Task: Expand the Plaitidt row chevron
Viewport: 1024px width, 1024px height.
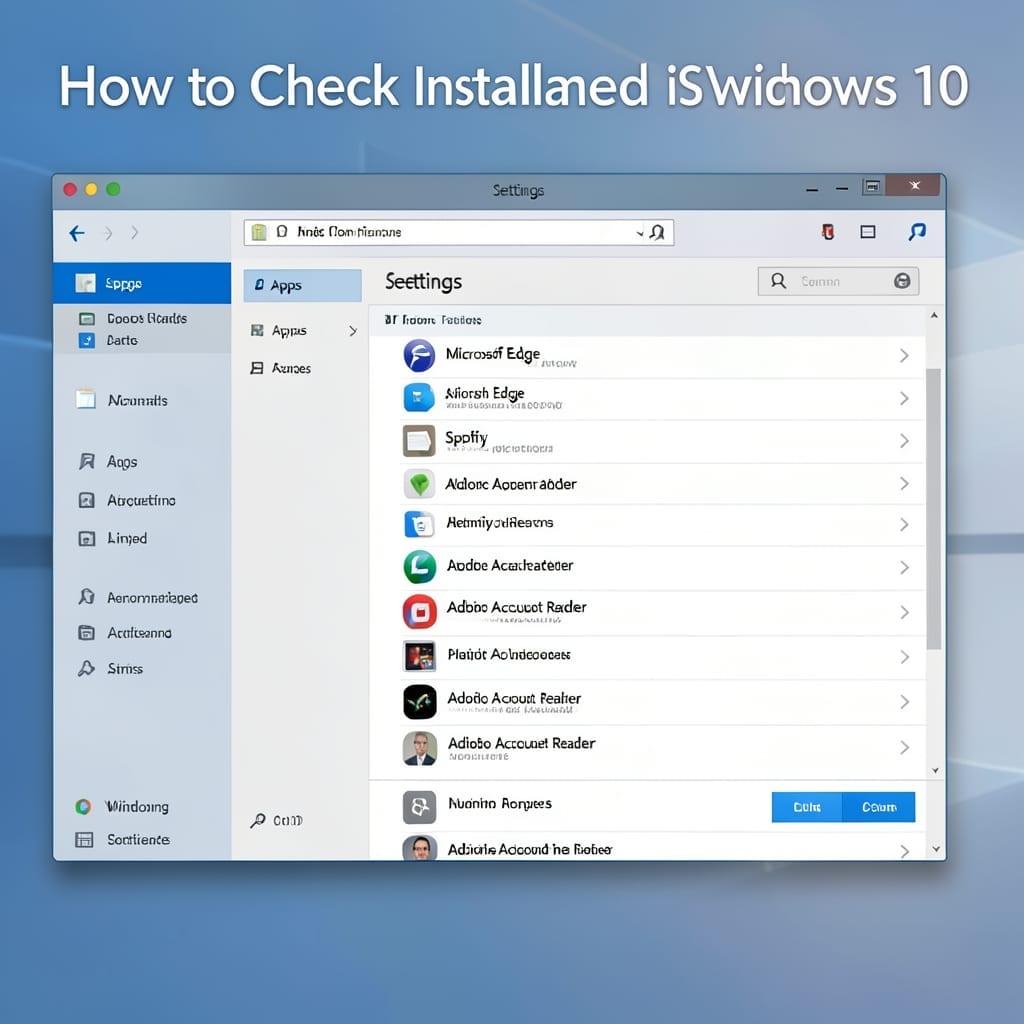Action: click(x=904, y=657)
